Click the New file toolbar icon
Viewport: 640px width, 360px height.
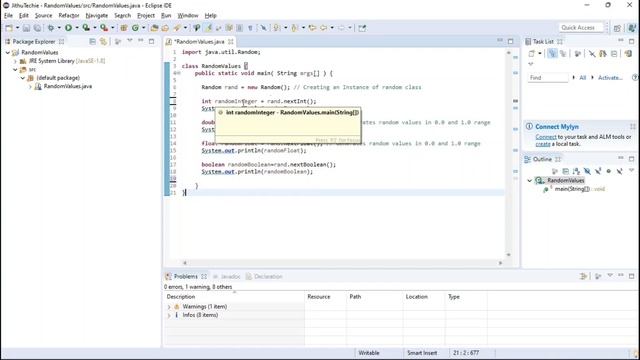[x=9, y=28]
